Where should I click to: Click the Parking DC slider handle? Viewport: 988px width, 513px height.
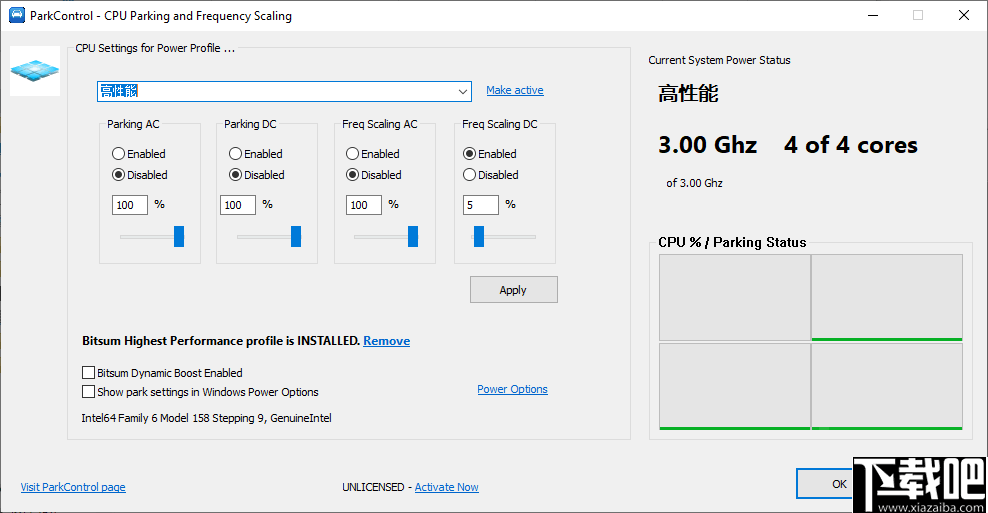pyautogui.click(x=296, y=236)
